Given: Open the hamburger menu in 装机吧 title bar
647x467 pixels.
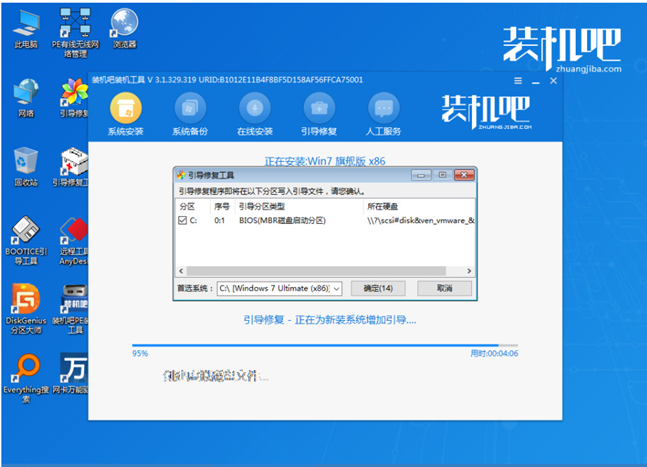Looking at the screenshot, I should click(x=518, y=81).
